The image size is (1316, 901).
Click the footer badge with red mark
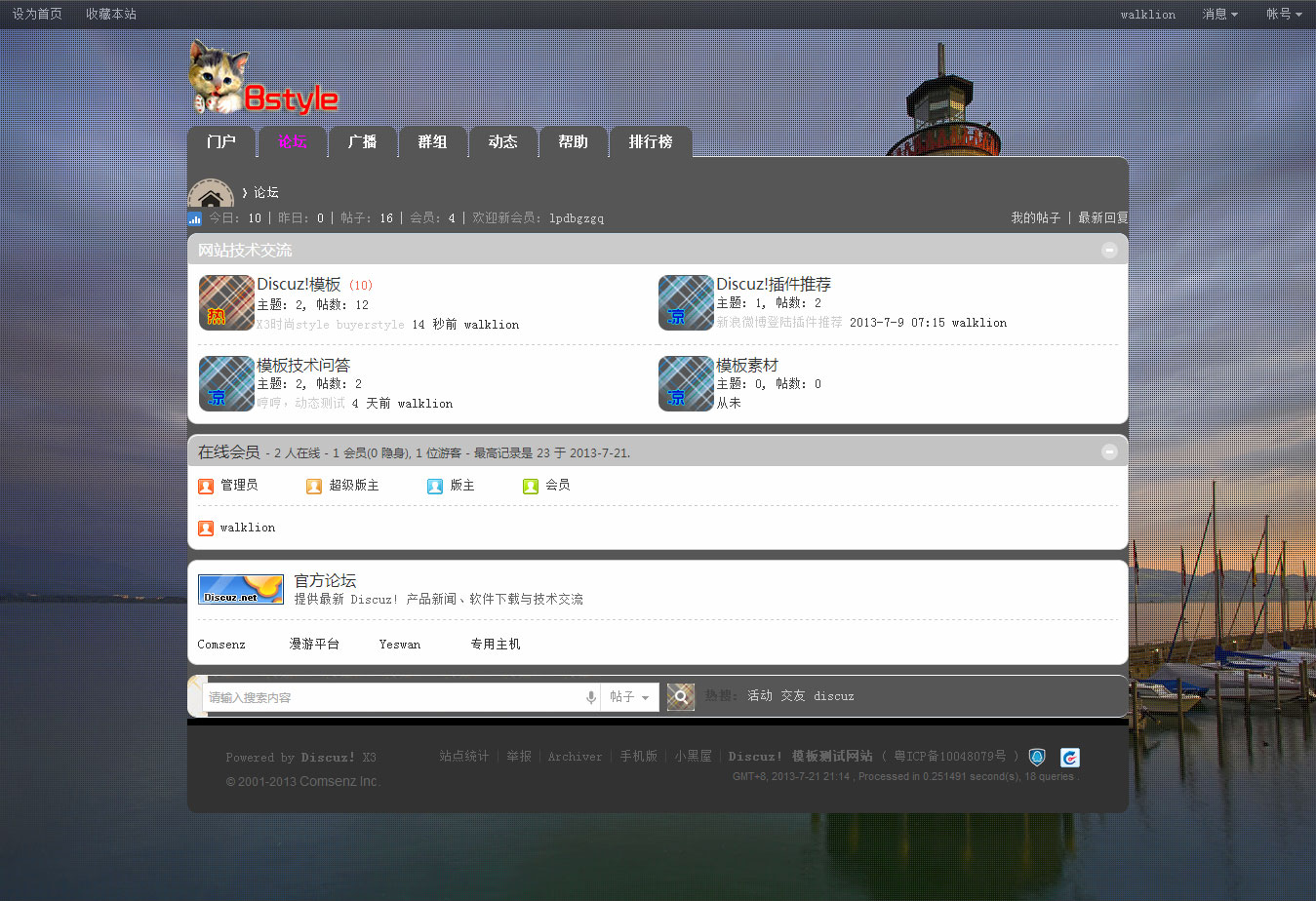[x=1070, y=758]
